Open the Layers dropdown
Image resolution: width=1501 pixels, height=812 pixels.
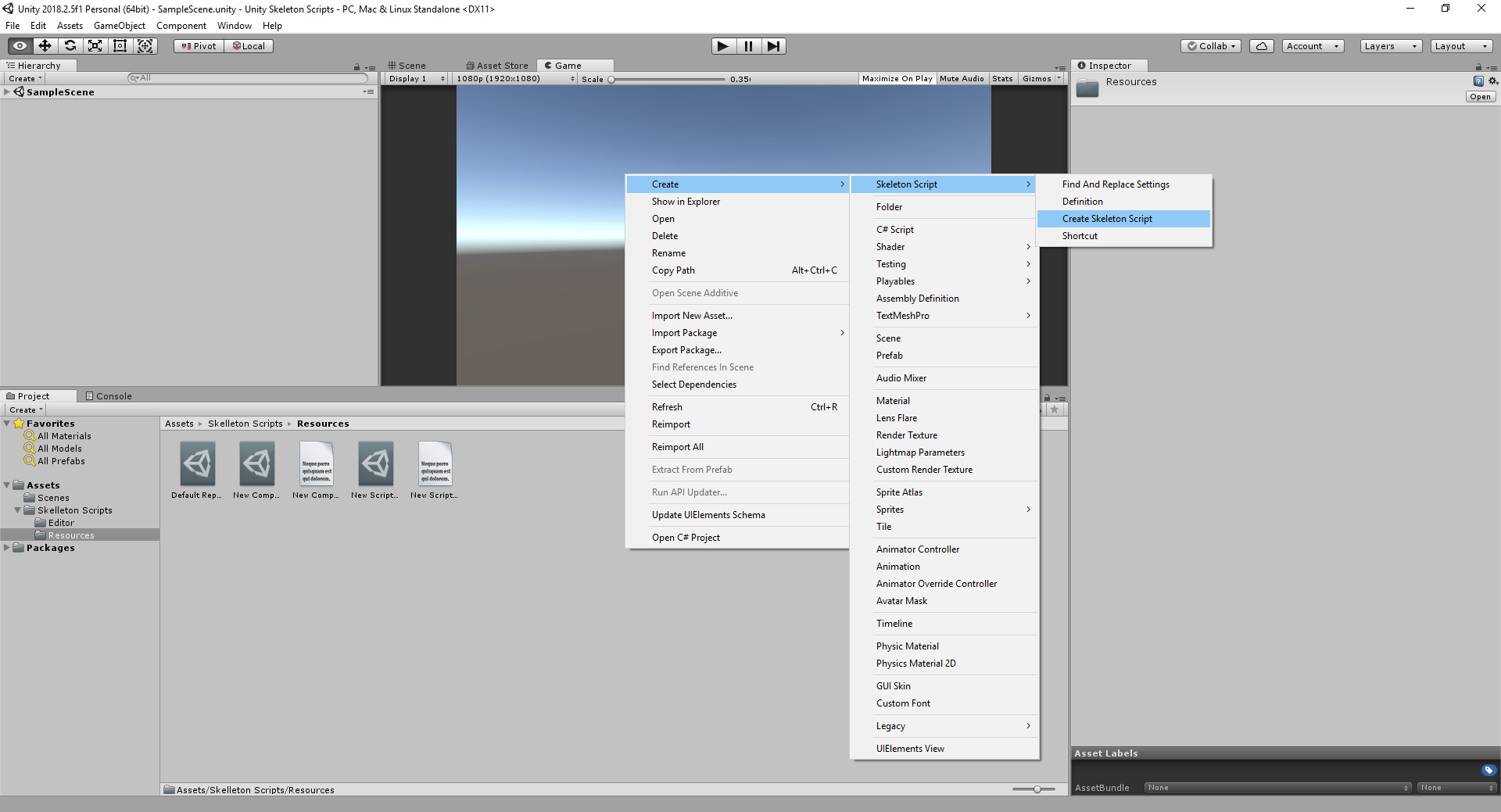pyautogui.click(x=1391, y=46)
